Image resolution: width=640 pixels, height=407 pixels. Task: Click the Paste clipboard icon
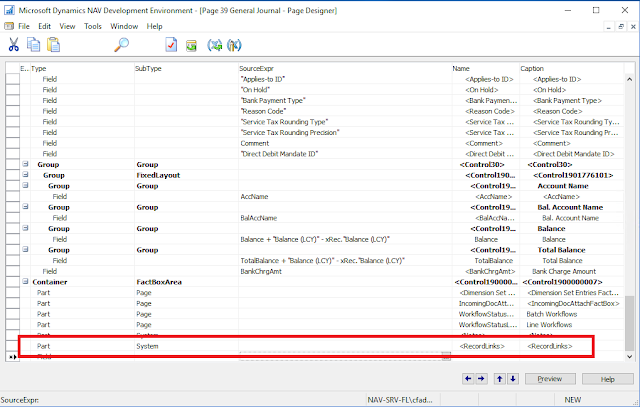click(53, 45)
